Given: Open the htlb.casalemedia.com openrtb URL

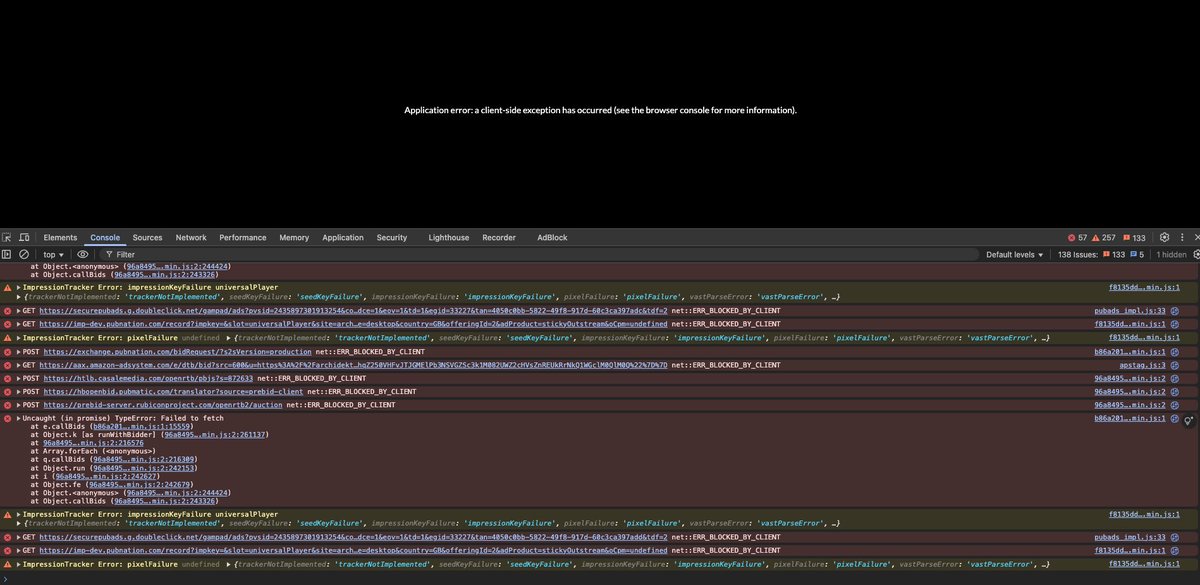Looking at the screenshot, I should [148, 379].
